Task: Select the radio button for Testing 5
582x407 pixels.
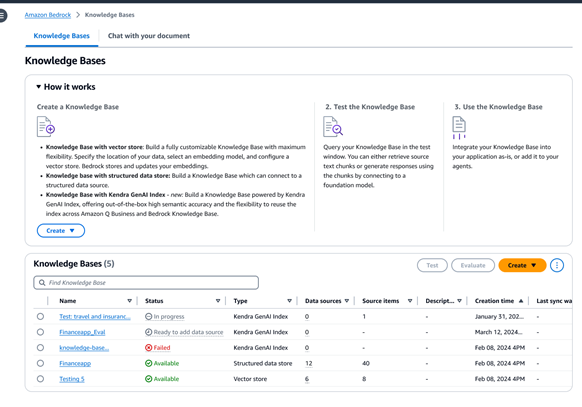Action: tap(40, 379)
